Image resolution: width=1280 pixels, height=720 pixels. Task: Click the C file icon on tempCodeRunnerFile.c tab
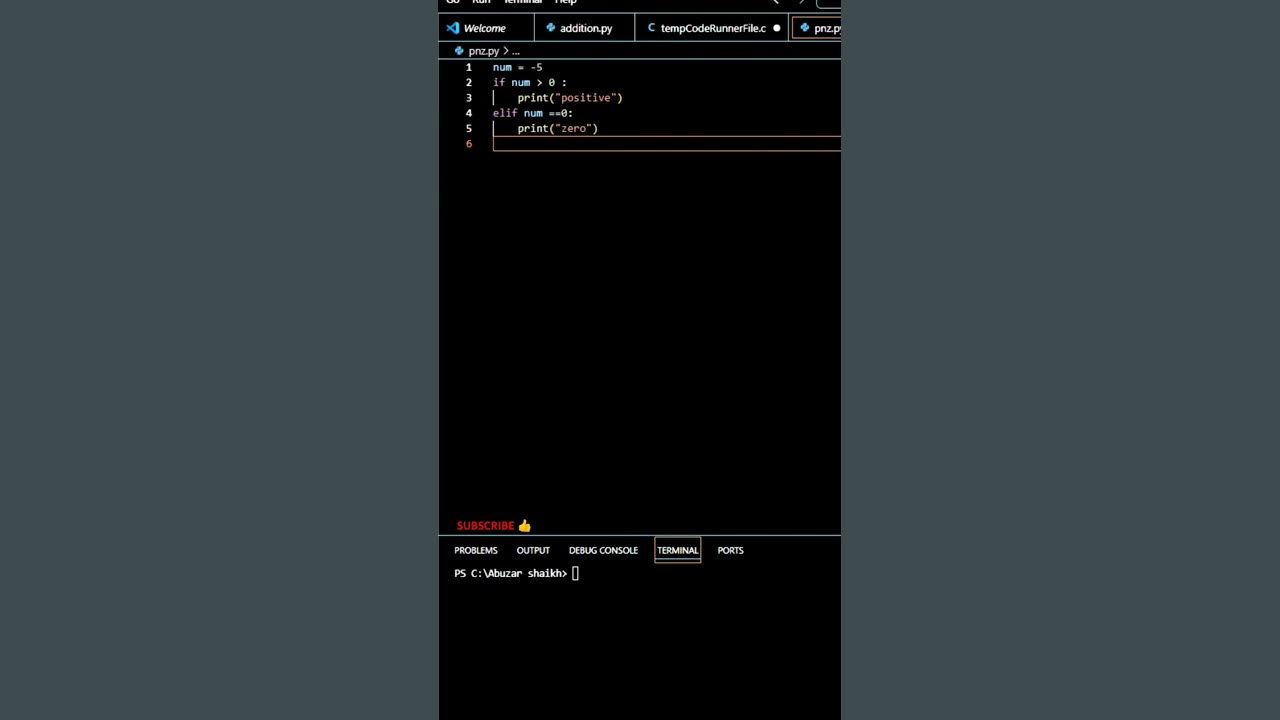point(651,28)
